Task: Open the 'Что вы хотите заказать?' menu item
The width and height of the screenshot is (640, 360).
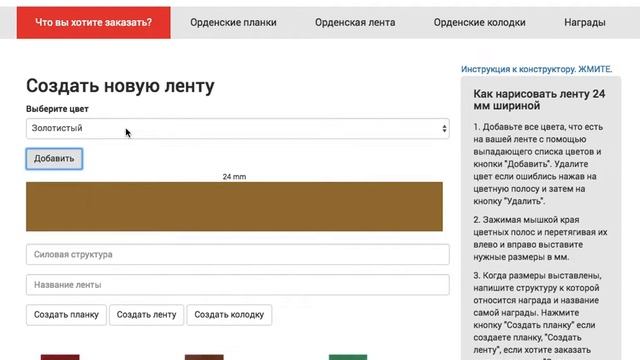Action: pos(93,22)
